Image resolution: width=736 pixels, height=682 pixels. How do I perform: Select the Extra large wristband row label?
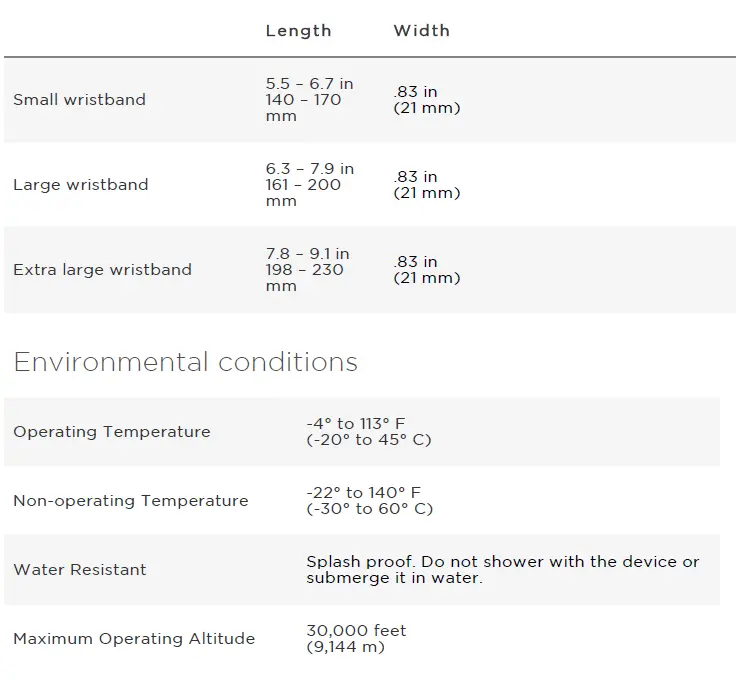click(102, 270)
